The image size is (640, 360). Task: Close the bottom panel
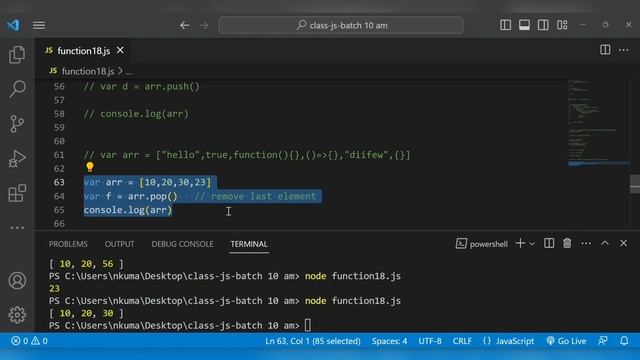pyautogui.click(x=624, y=243)
